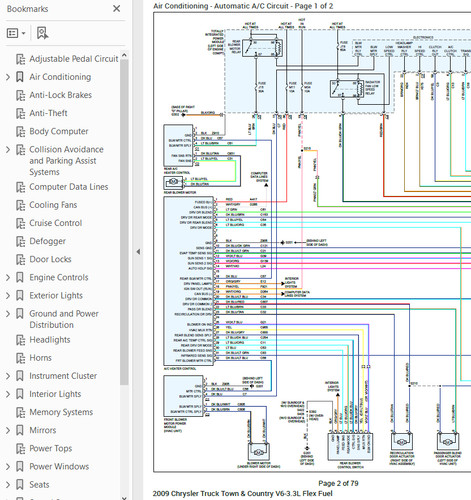Go to the Horns bookmark
This screenshot has height=500, width=471.
pyautogui.click(x=40, y=358)
